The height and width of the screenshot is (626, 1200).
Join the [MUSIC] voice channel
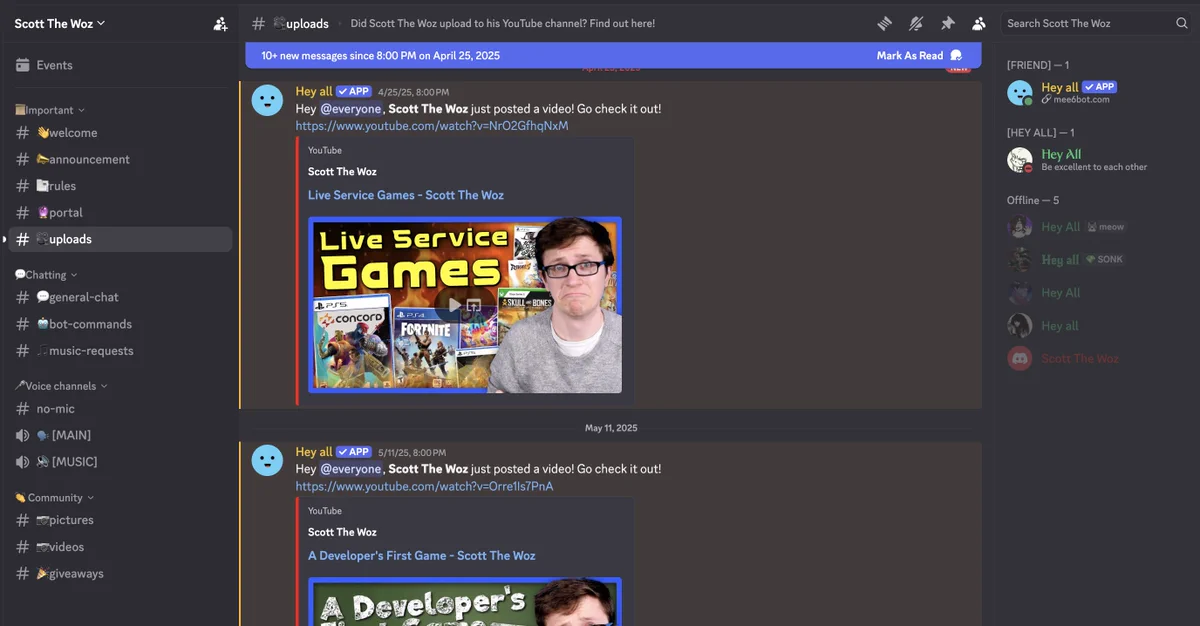(120, 462)
